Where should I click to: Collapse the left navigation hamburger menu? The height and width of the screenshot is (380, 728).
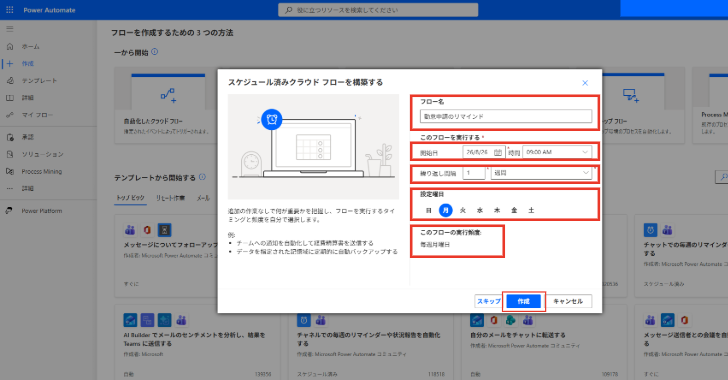pos(10,29)
